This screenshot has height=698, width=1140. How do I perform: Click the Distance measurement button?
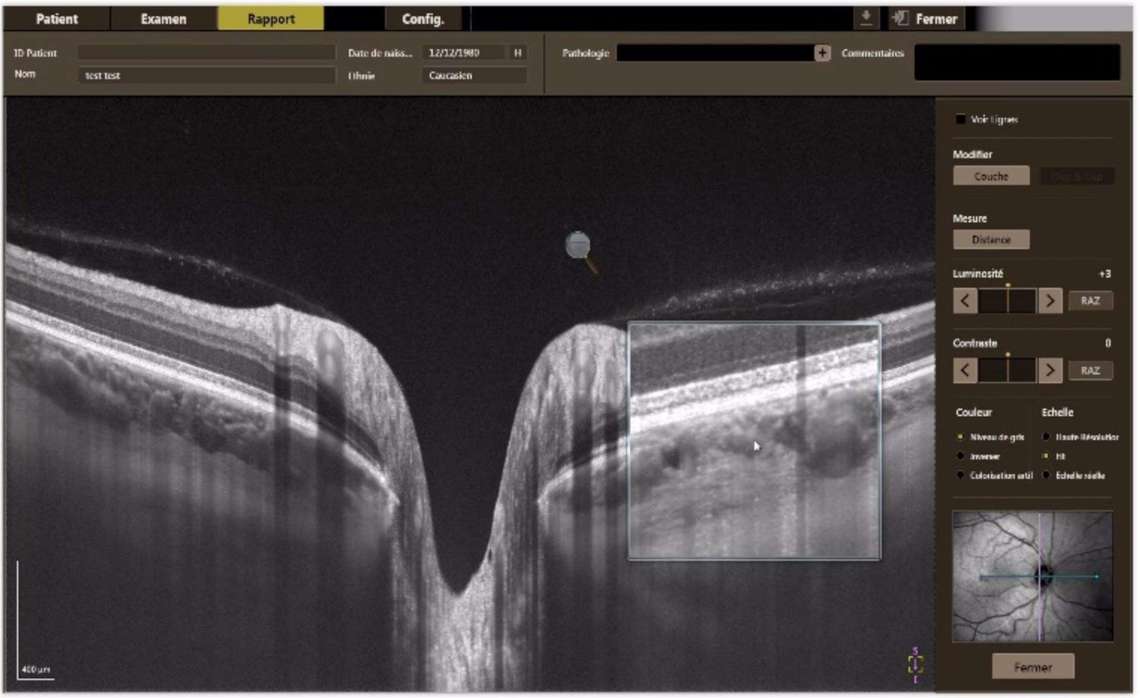(990, 240)
